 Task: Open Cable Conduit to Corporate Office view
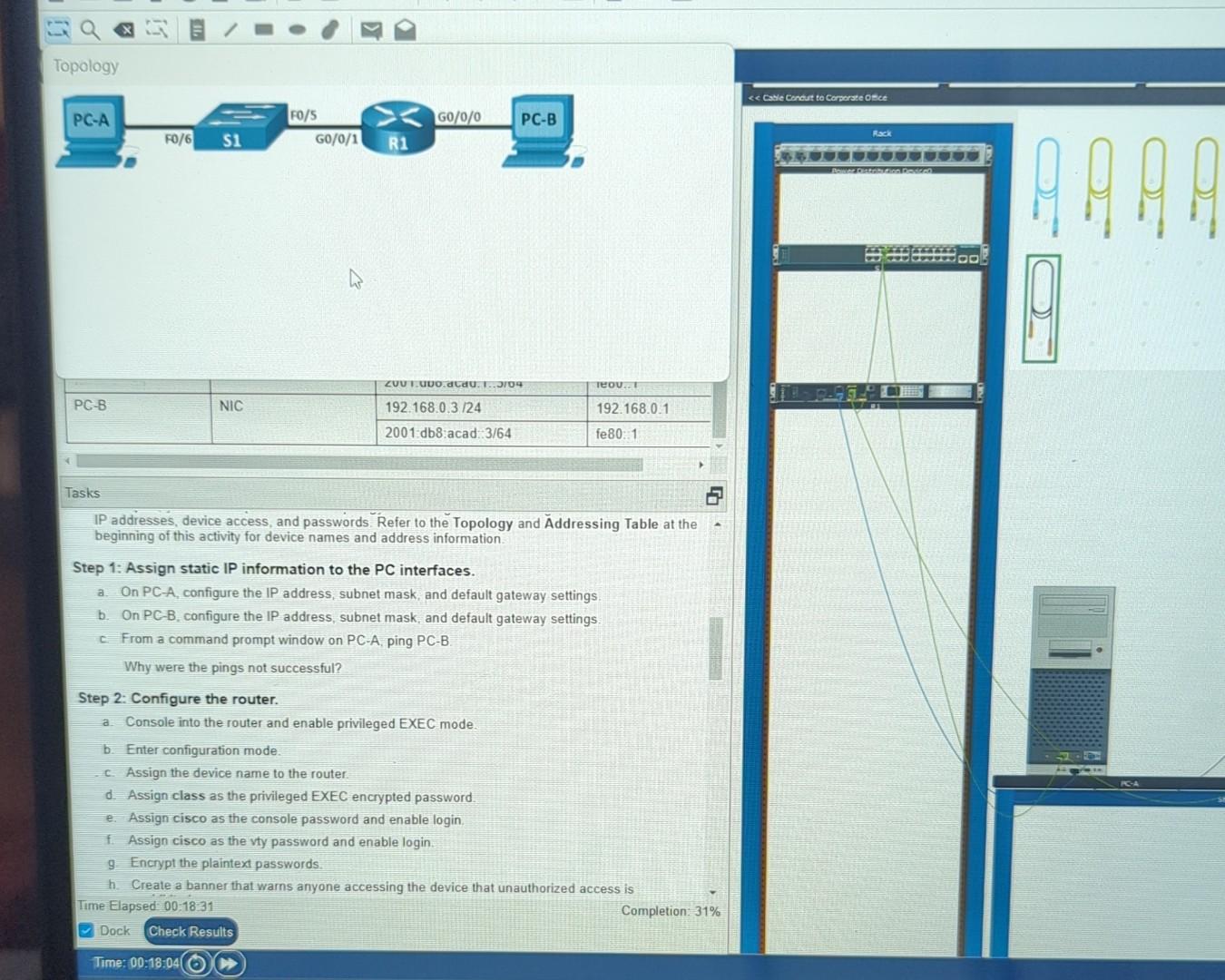pyautogui.click(x=816, y=97)
